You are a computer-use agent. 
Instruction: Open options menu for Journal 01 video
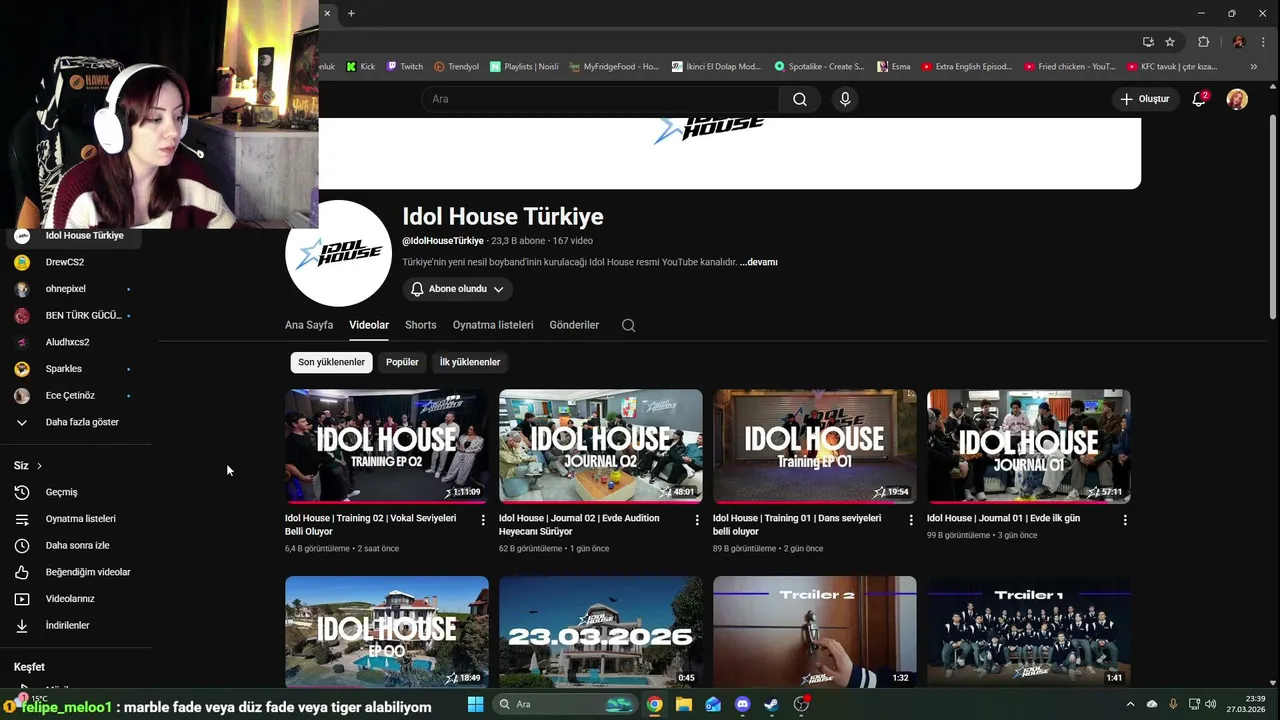(1125, 520)
